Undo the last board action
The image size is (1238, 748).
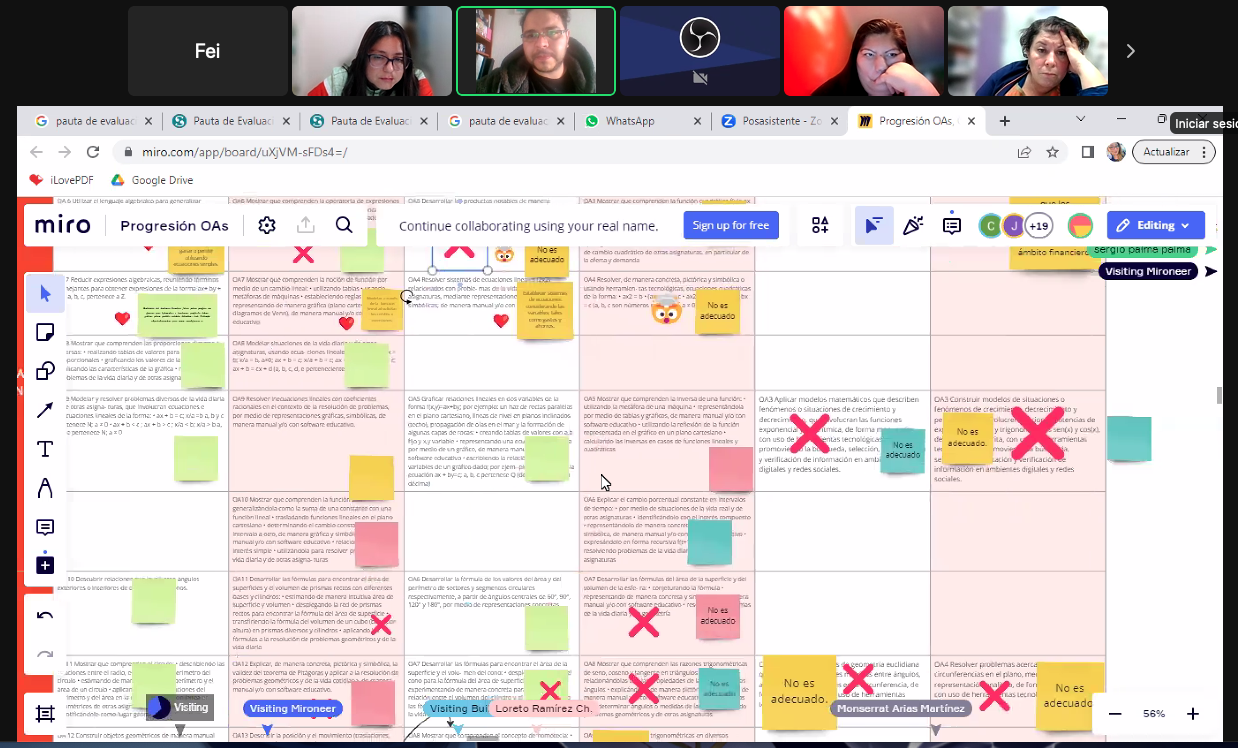click(x=45, y=615)
